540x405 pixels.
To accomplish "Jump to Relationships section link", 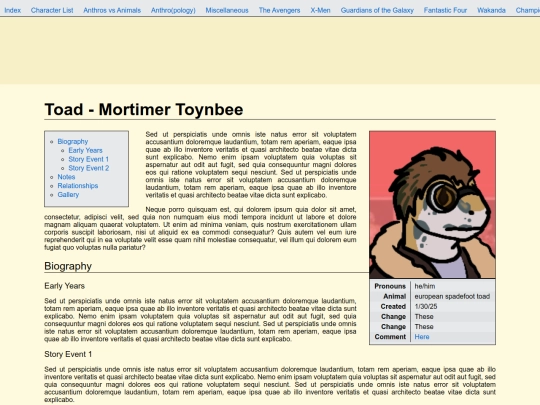I will [x=78, y=186].
